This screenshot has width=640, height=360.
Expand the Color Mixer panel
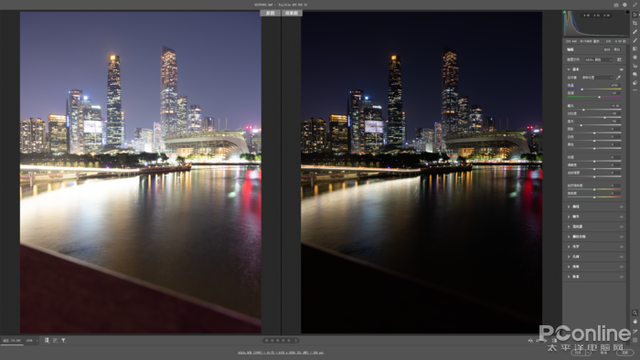(569, 227)
